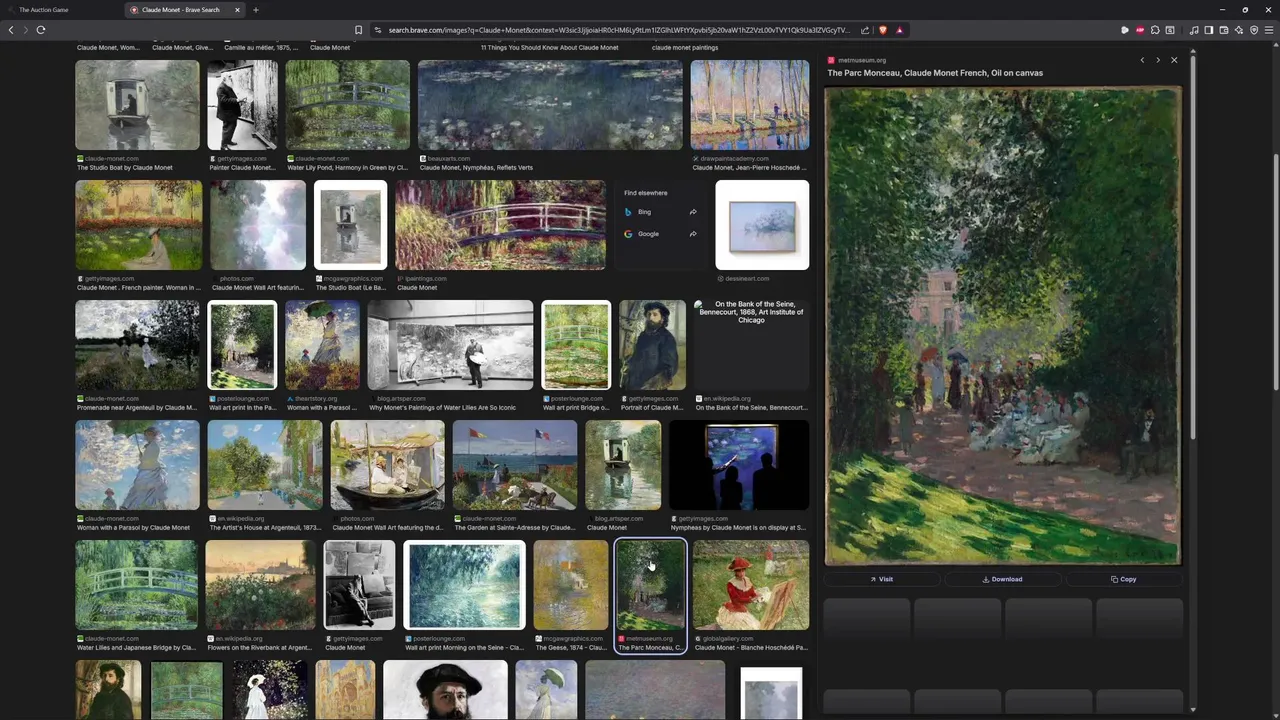Open the ipaintings.com Japanese bridge thumbnail
The height and width of the screenshot is (720, 1280).
[500, 225]
